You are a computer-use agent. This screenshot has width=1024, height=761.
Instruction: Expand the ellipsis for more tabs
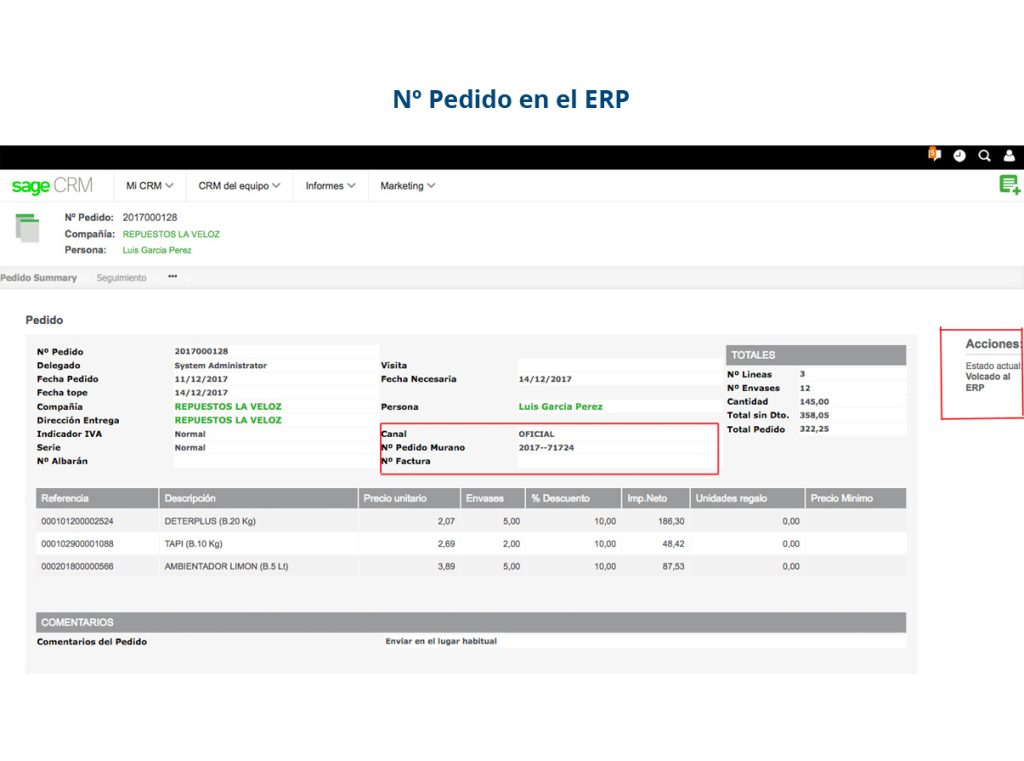pyautogui.click(x=175, y=278)
